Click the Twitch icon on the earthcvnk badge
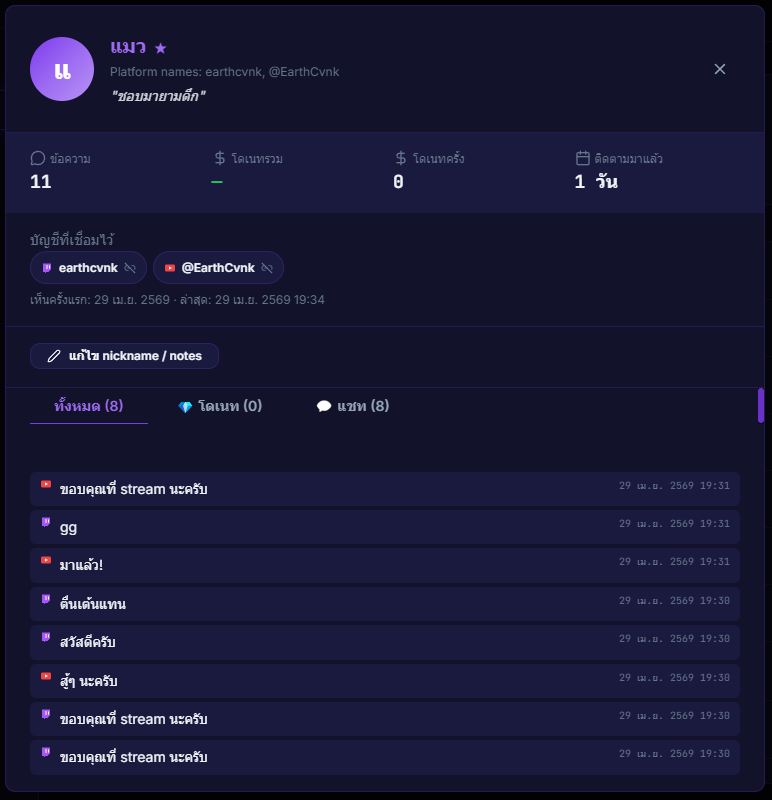 [x=47, y=267]
